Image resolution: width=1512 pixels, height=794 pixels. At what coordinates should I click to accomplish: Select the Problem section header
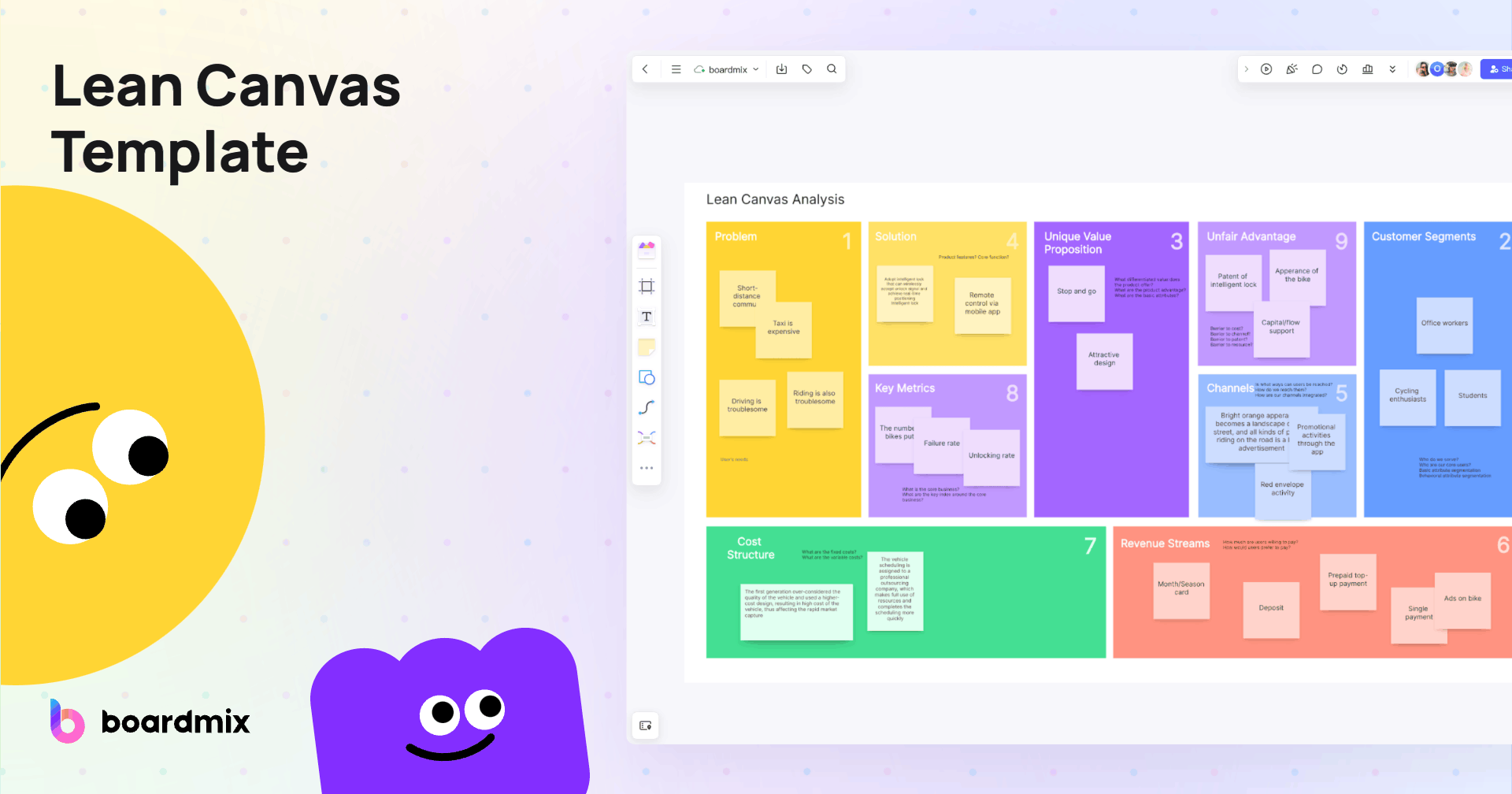(x=736, y=236)
